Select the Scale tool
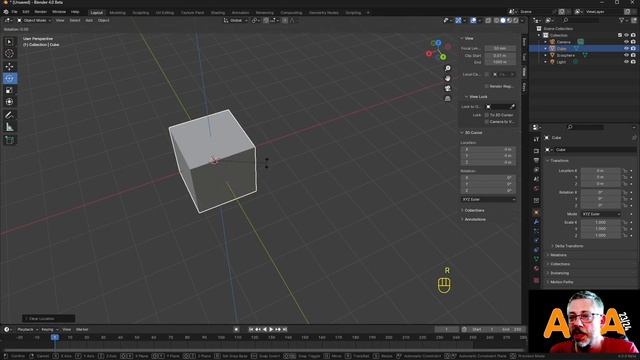 point(9,90)
